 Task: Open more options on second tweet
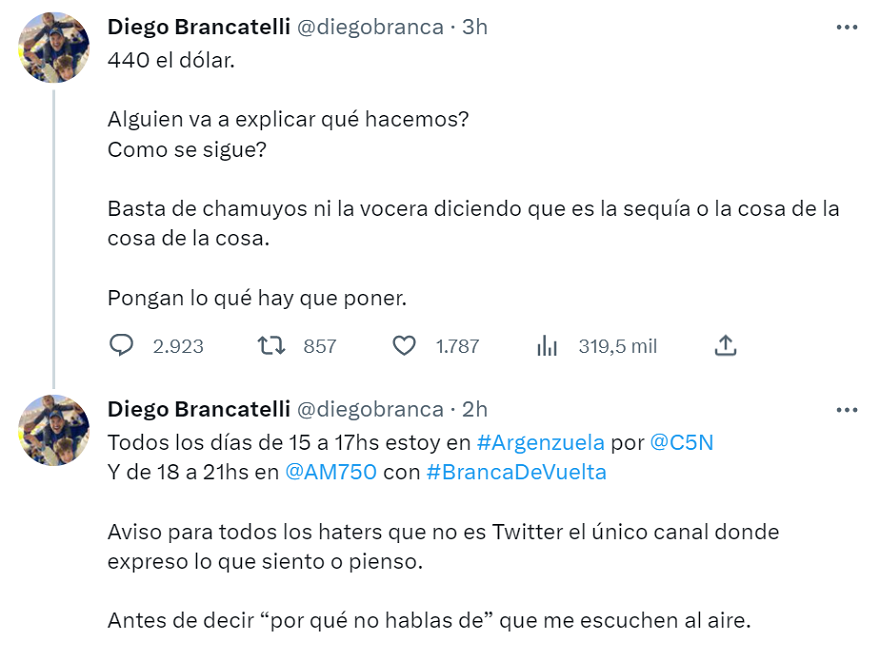coord(846,410)
